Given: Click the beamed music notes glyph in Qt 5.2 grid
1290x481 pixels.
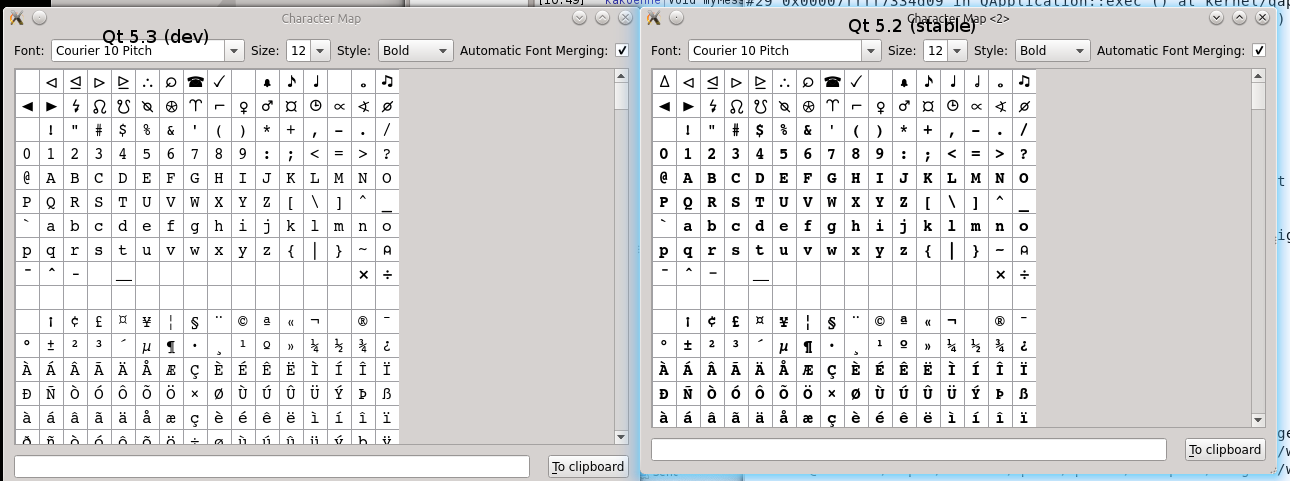Looking at the screenshot, I should (1024, 82).
